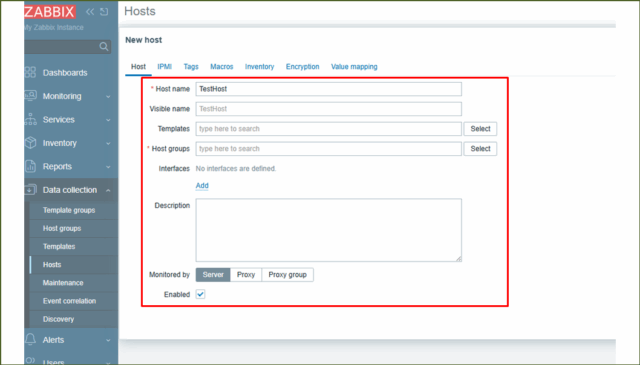The height and width of the screenshot is (365, 640).
Task: Switch to the Encryption tab
Action: pos(302,67)
